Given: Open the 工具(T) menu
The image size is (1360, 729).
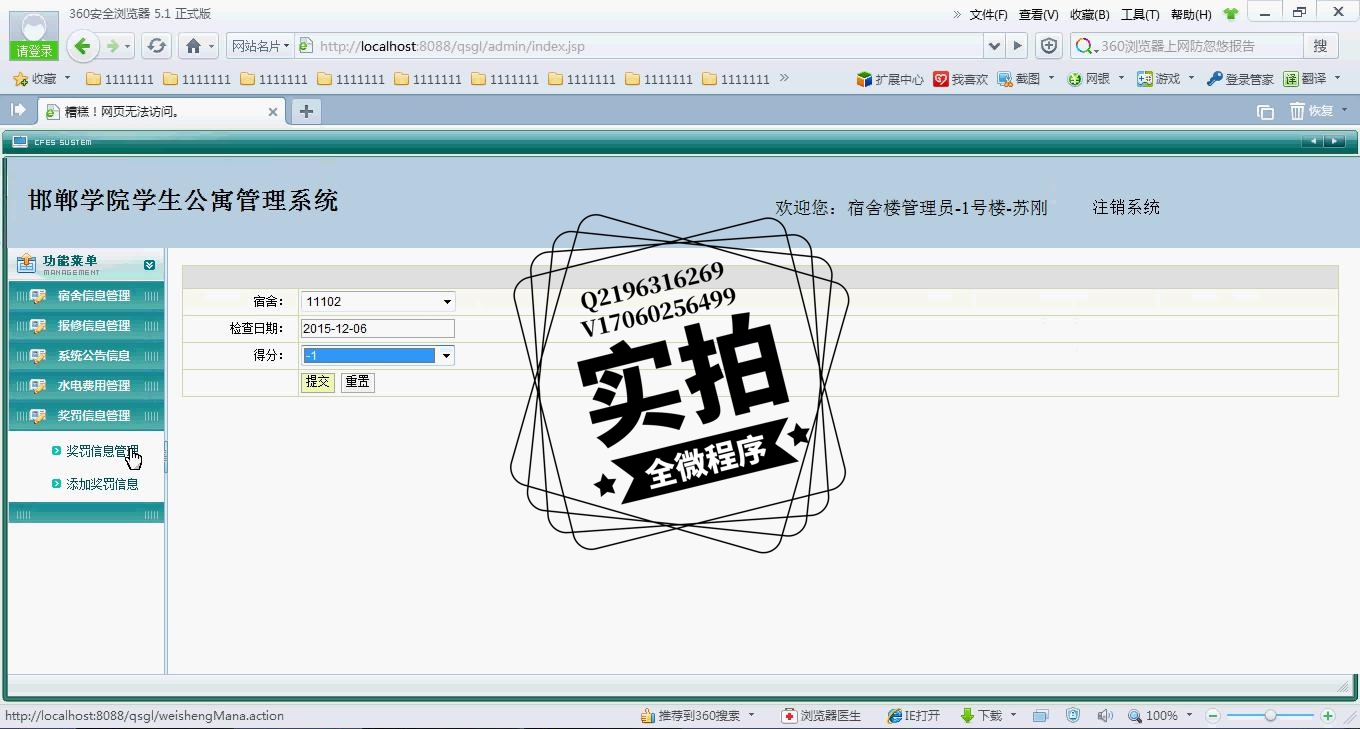Looking at the screenshot, I should click(1140, 14).
